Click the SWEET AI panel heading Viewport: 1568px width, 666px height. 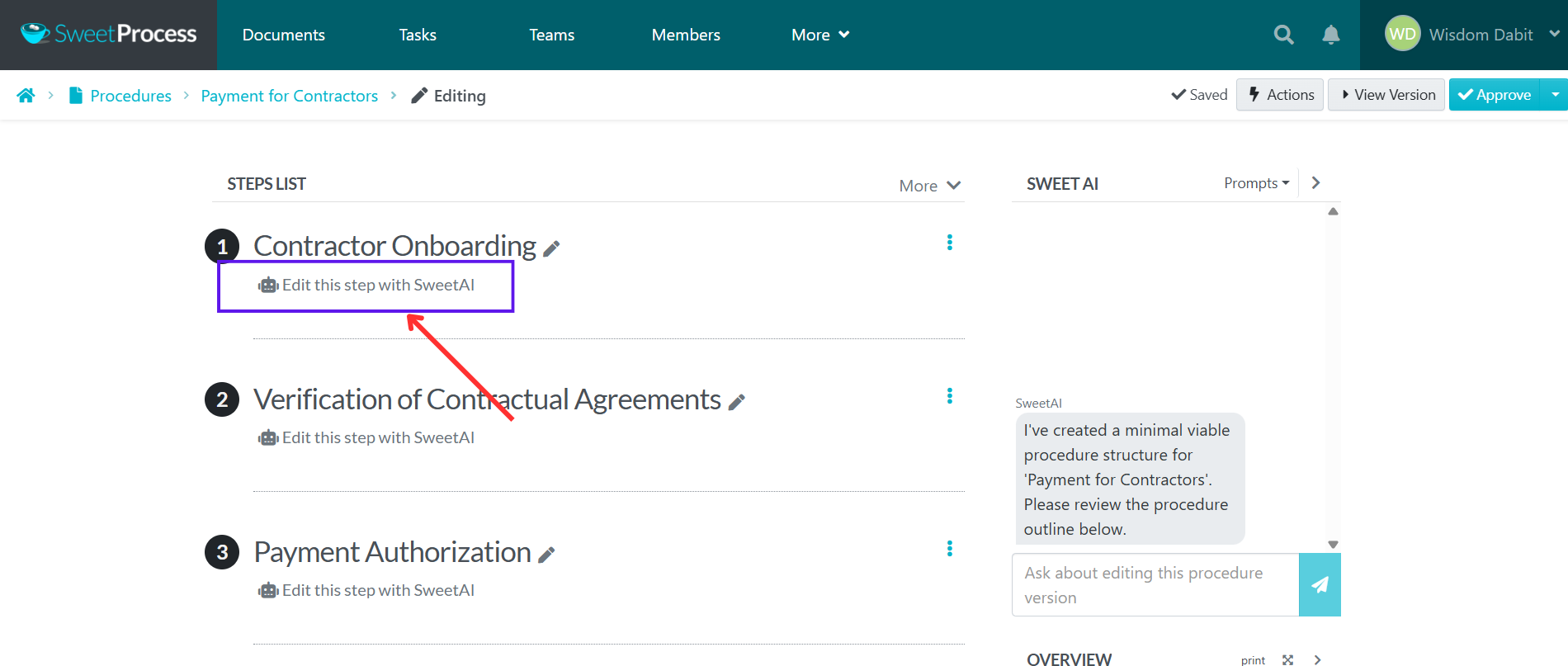(1062, 184)
